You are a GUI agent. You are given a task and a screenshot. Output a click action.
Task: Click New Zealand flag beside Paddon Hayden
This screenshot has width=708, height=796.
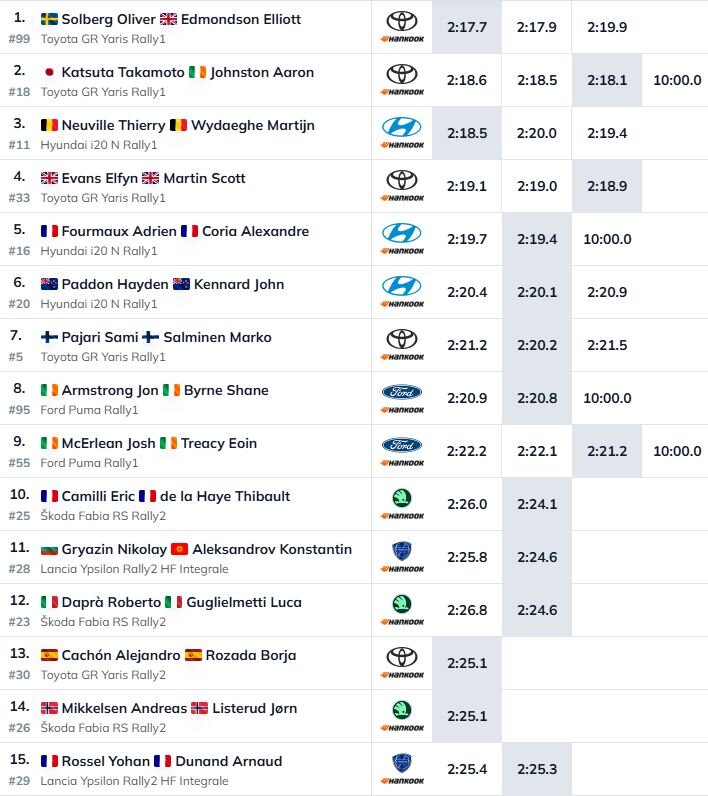pos(49,285)
